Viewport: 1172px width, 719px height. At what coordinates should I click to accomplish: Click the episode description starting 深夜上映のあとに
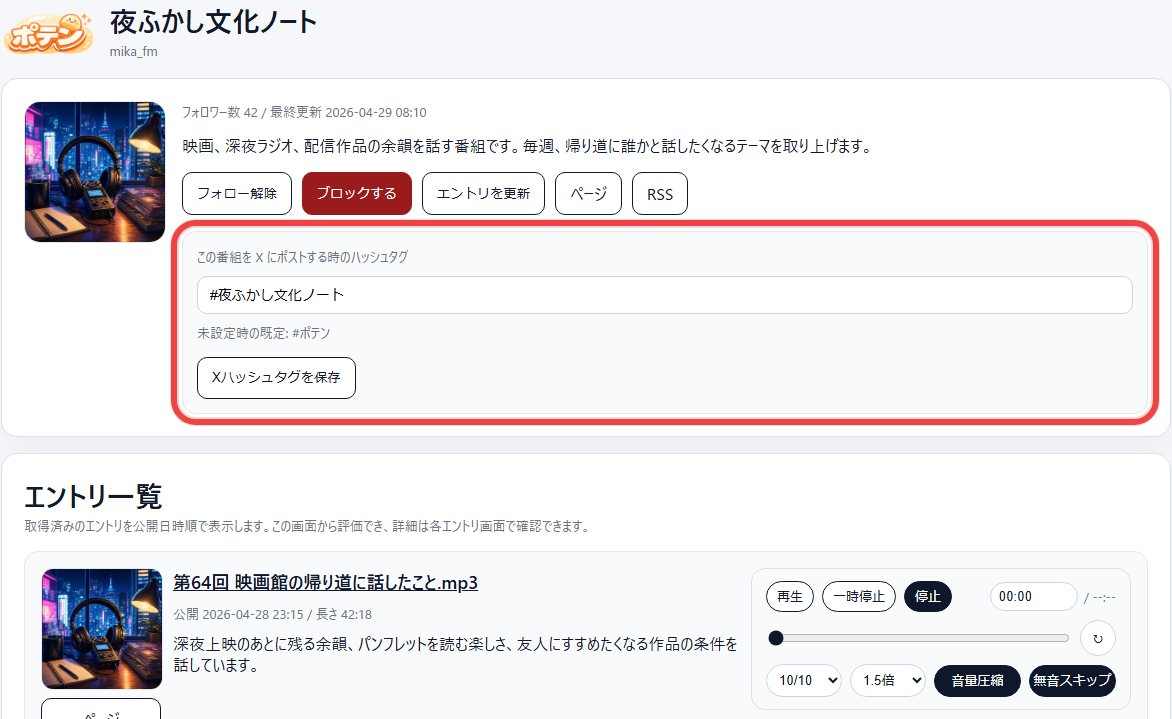click(x=455, y=654)
